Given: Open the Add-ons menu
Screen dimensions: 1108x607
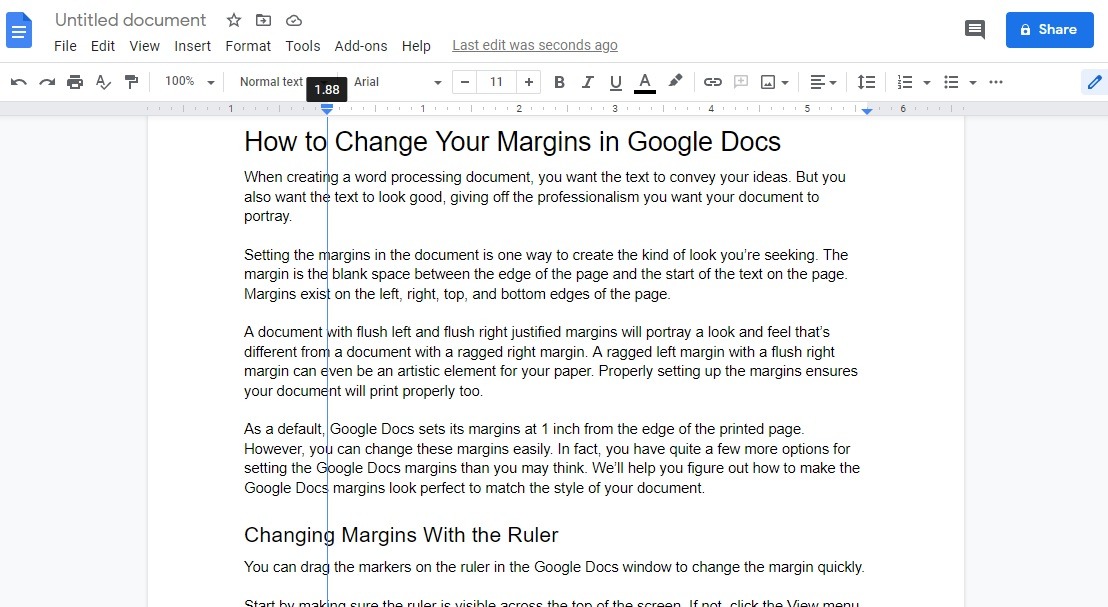Looking at the screenshot, I should point(360,46).
